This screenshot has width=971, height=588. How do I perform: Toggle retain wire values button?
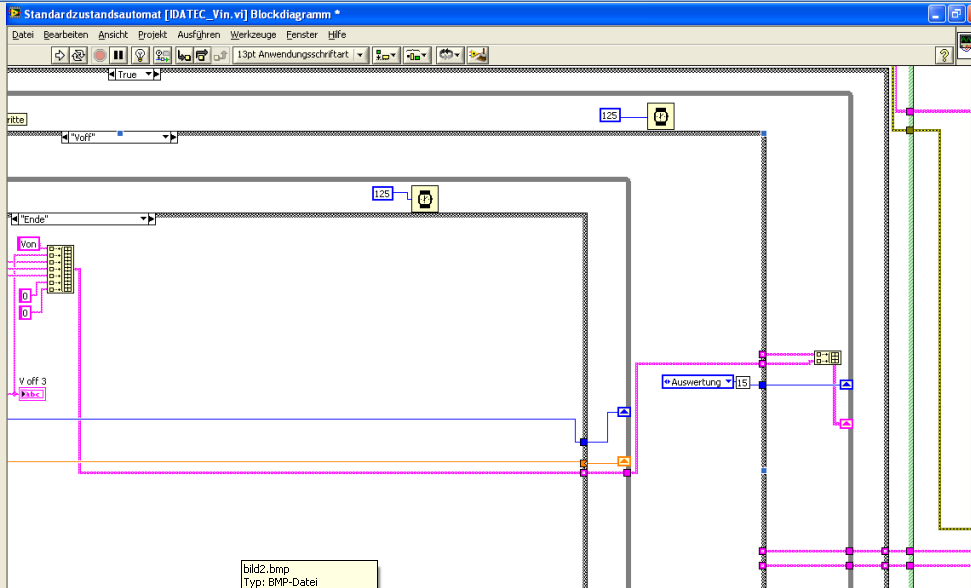[162, 55]
